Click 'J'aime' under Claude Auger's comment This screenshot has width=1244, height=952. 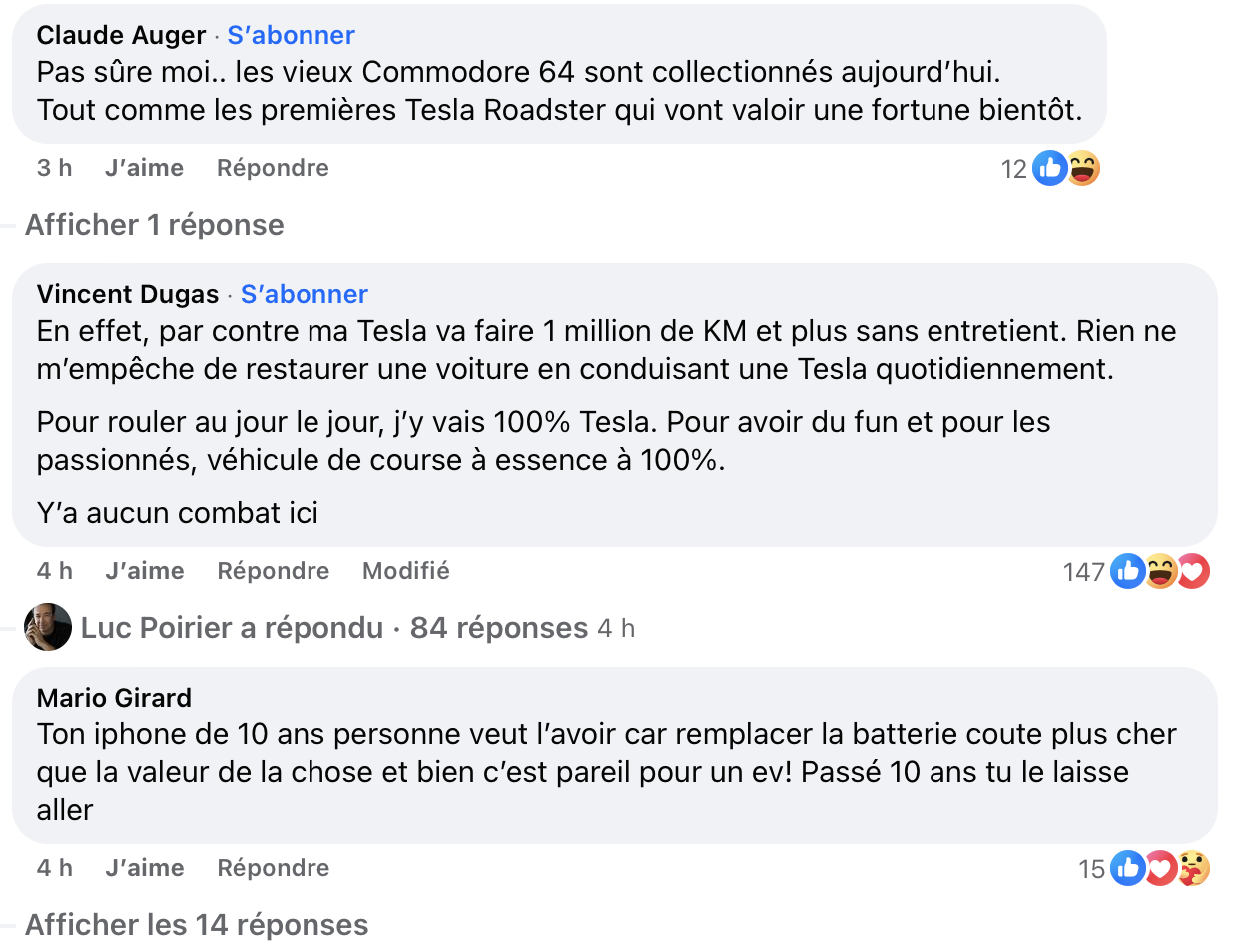(144, 168)
